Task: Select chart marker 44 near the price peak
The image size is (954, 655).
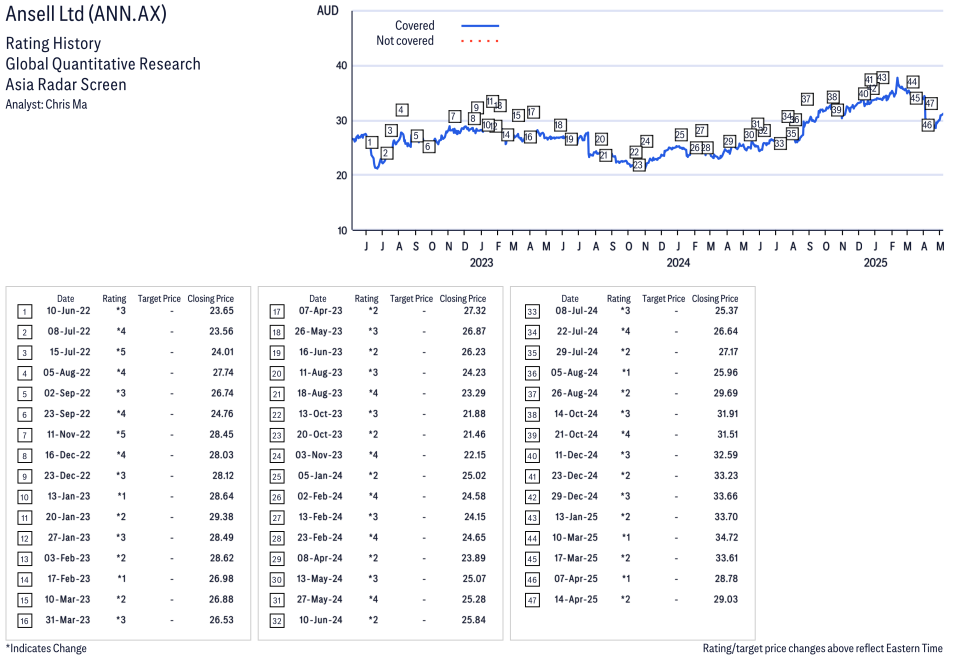Action: (x=912, y=81)
